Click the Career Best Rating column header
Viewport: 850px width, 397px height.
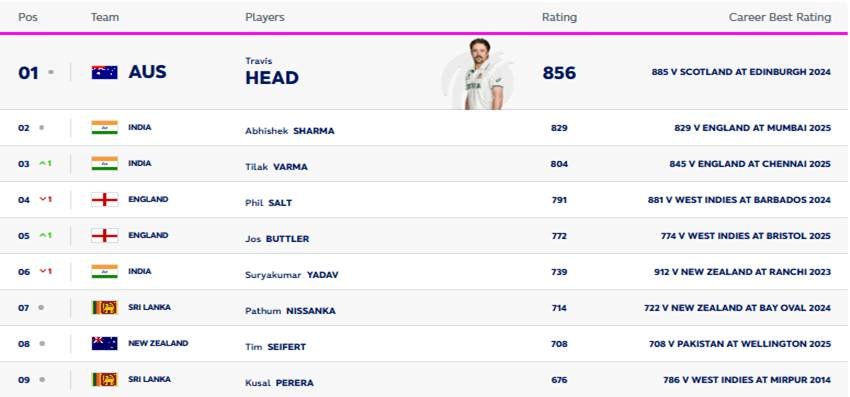(x=780, y=17)
